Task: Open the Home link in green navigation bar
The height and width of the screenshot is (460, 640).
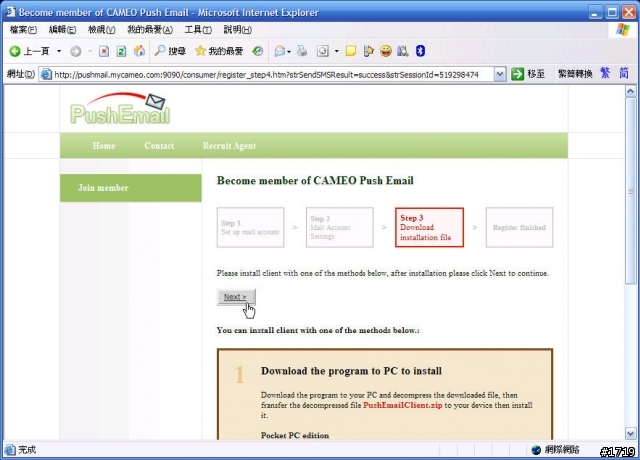Action: (x=104, y=146)
